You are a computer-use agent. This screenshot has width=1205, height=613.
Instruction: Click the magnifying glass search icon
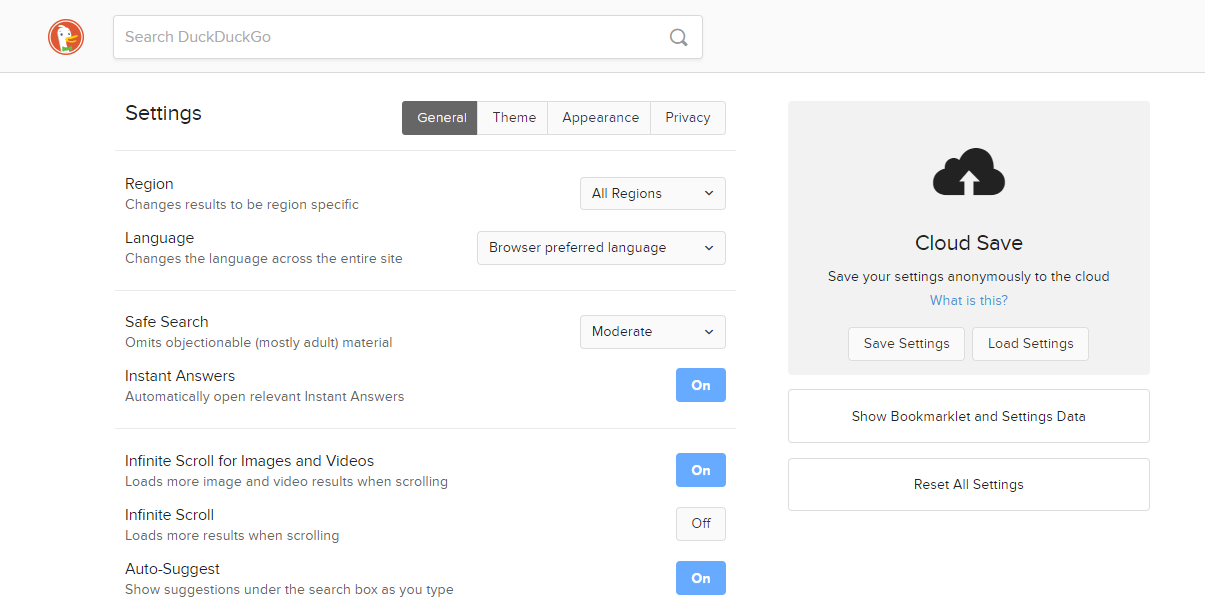click(x=678, y=37)
